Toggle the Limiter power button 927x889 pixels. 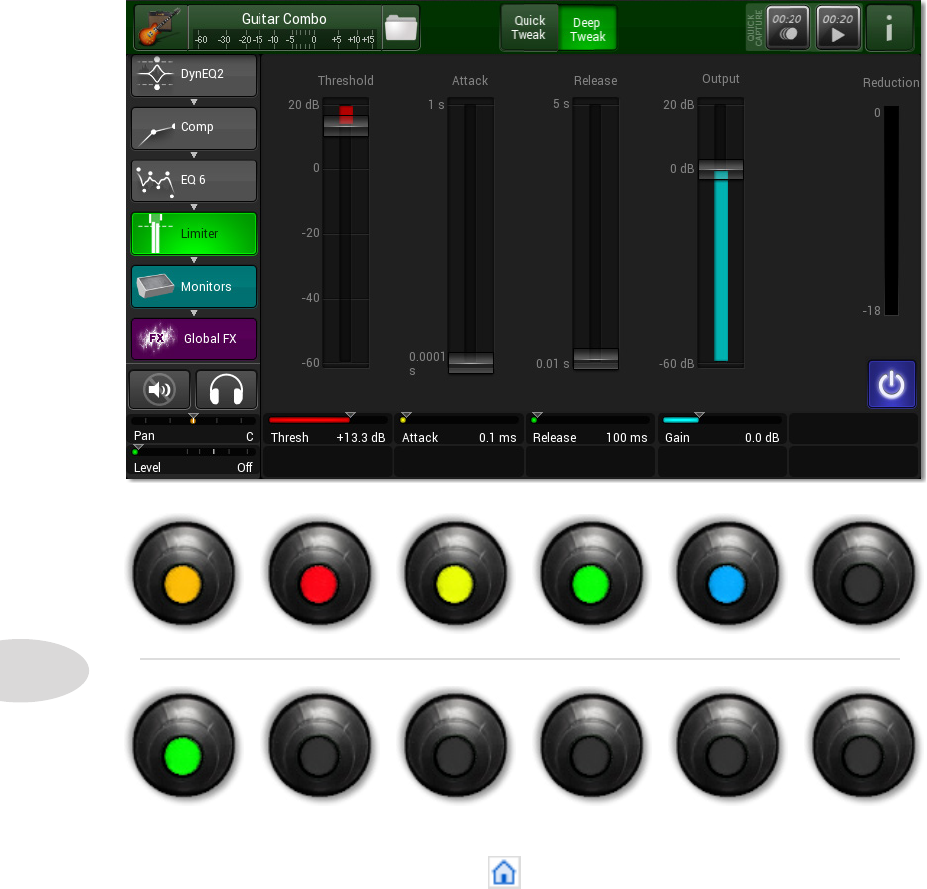point(891,384)
